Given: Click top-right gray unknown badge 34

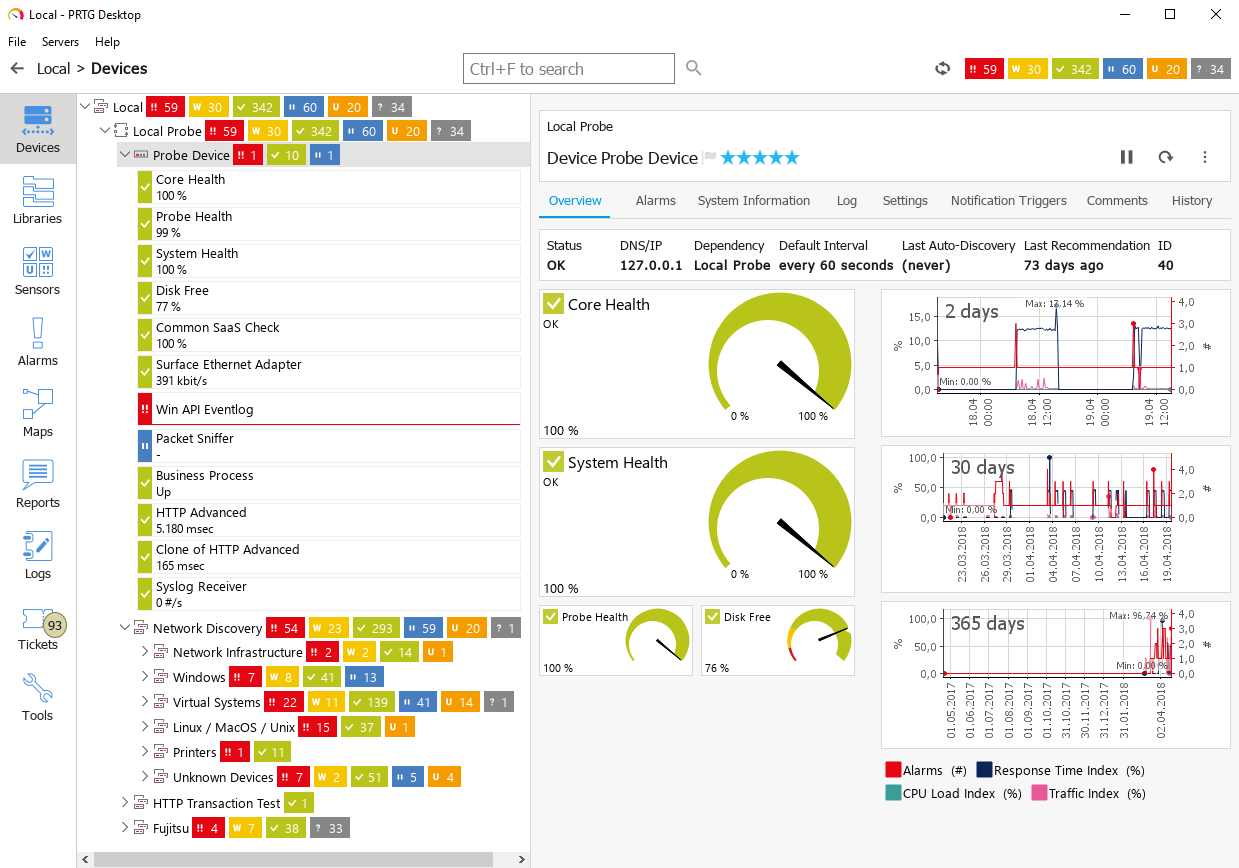Looking at the screenshot, I should click(x=1210, y=69).
